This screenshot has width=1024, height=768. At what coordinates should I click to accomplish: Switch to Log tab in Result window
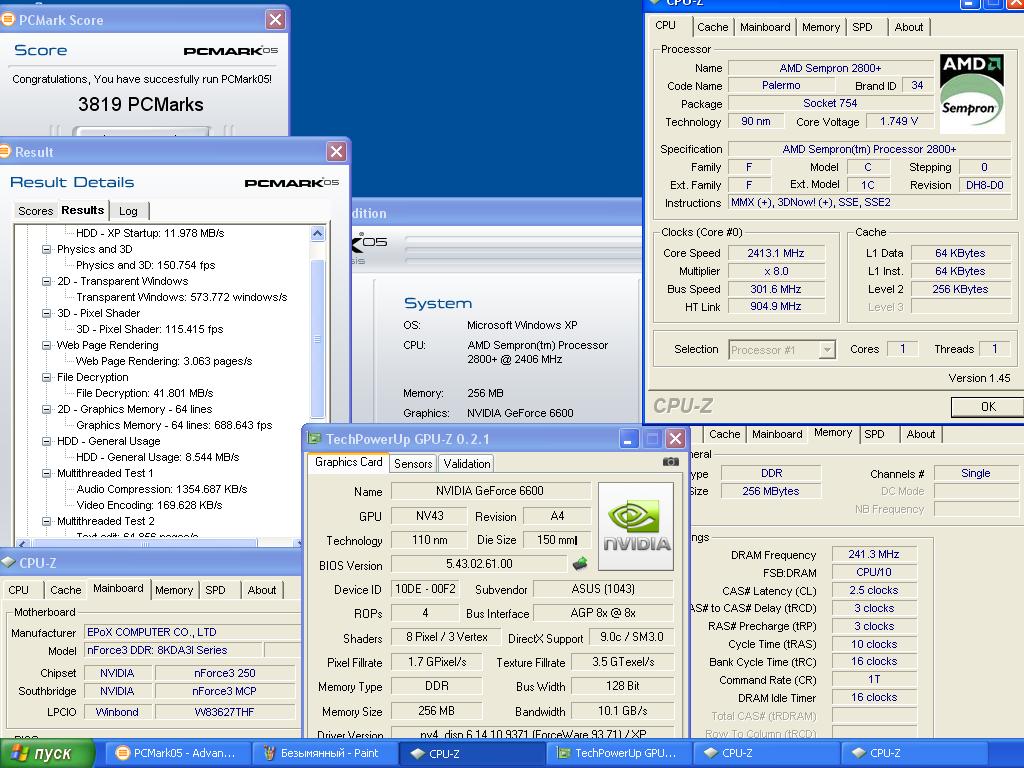click(x=129, y=211)
